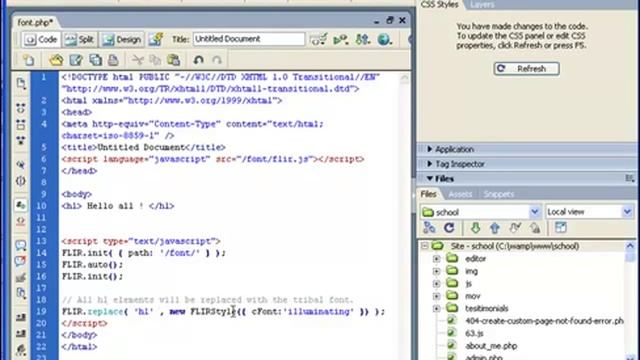Click the Undo arrow icon
The width and height of the screenshot is (640, 360).
[199, 60]
